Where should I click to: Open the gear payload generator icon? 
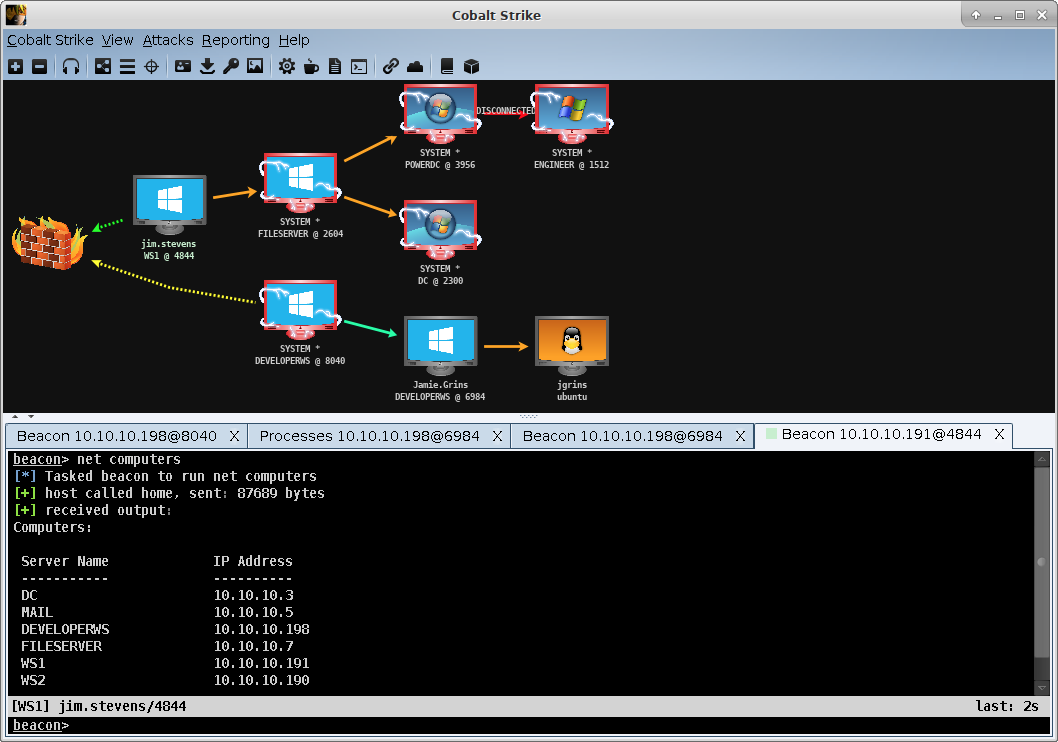tap(287, 67)
